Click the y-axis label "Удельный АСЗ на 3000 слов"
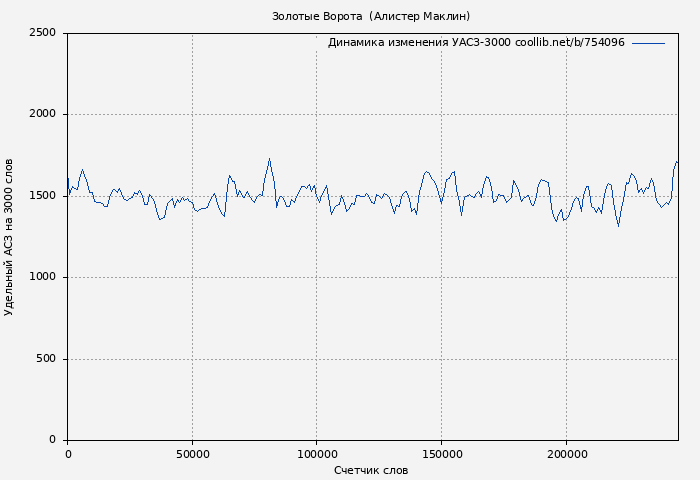 pyautogui.click(x=10, y=237)
